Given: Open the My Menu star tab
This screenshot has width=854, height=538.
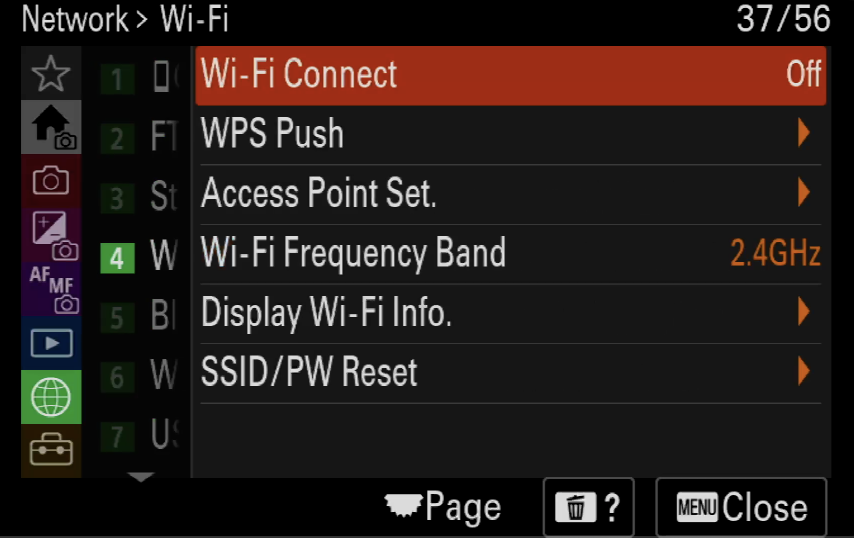Looking at the screenshot, I should (51, 73).
